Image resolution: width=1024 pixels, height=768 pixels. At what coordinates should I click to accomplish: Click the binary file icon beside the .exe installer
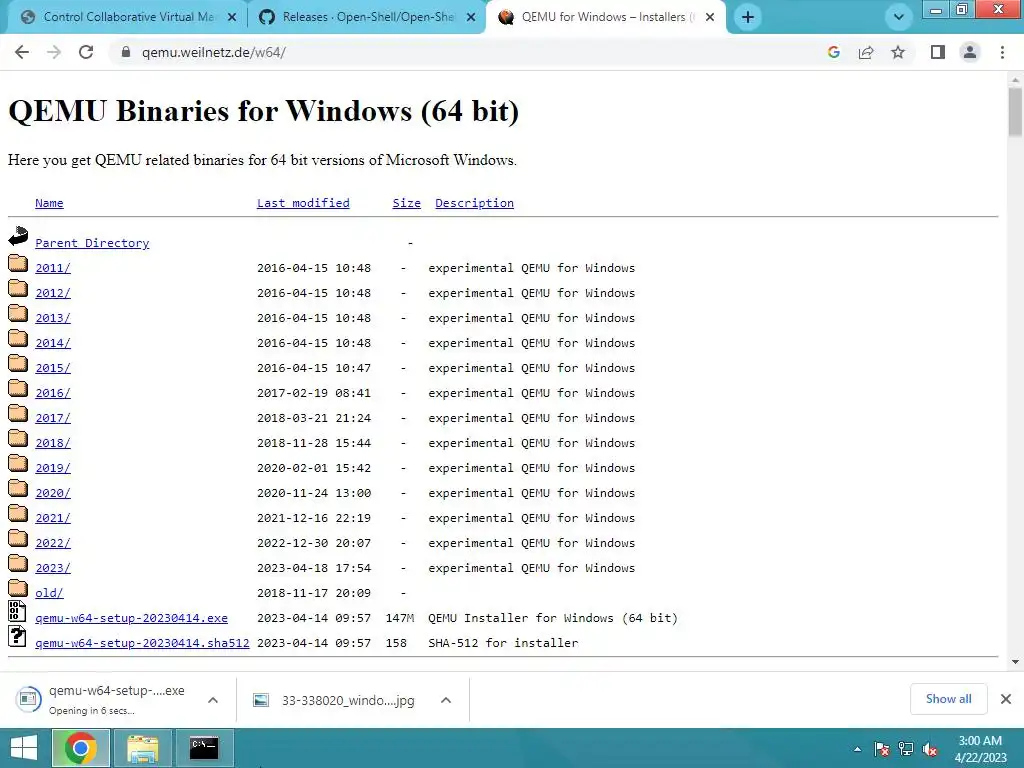pos(17,611)
